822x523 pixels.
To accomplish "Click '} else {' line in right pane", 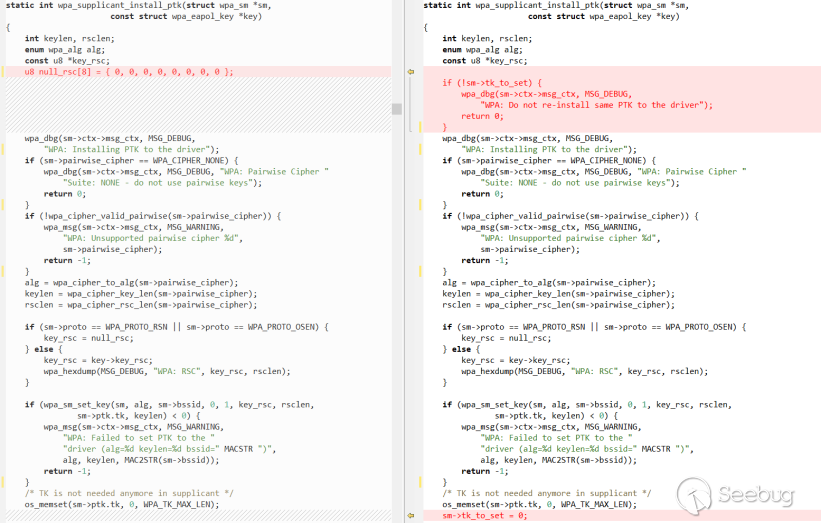I will point(461,349).
